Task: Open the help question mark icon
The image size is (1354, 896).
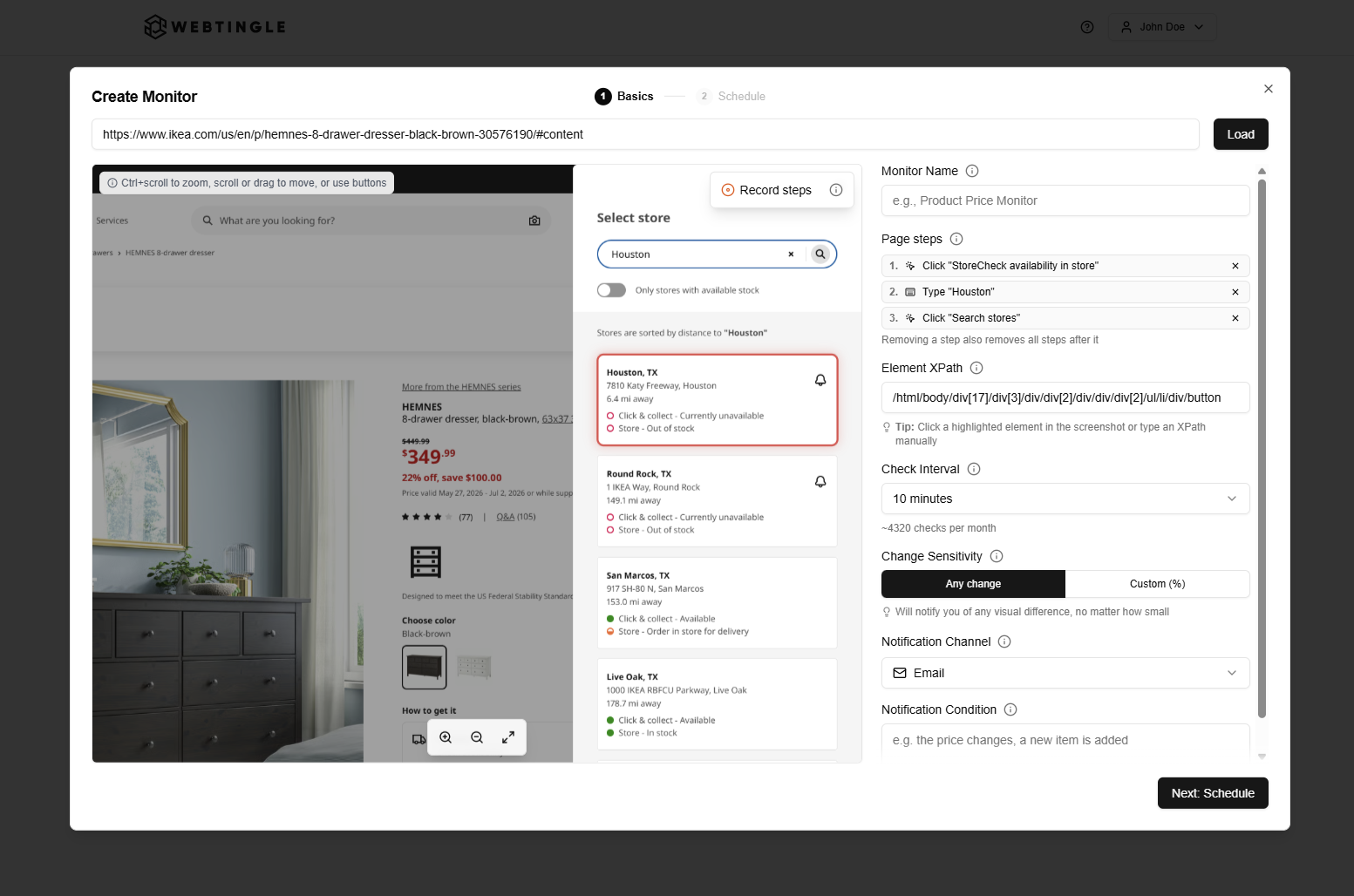Action: [x=1086, y=27]
